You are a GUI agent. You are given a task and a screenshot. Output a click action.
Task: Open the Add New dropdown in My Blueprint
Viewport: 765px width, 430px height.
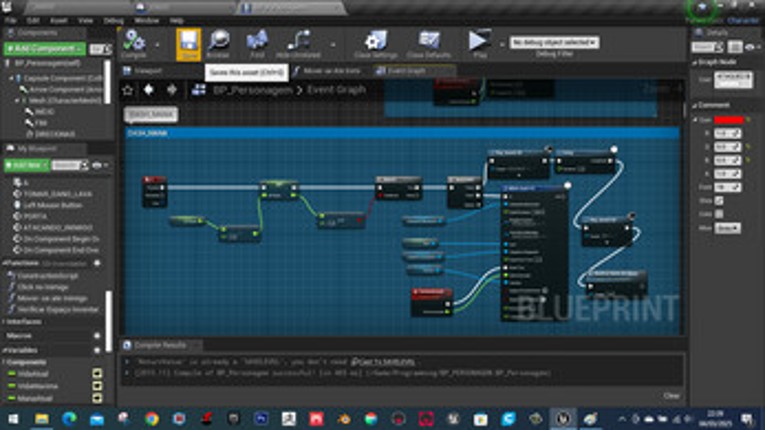[x=27, y=165]
